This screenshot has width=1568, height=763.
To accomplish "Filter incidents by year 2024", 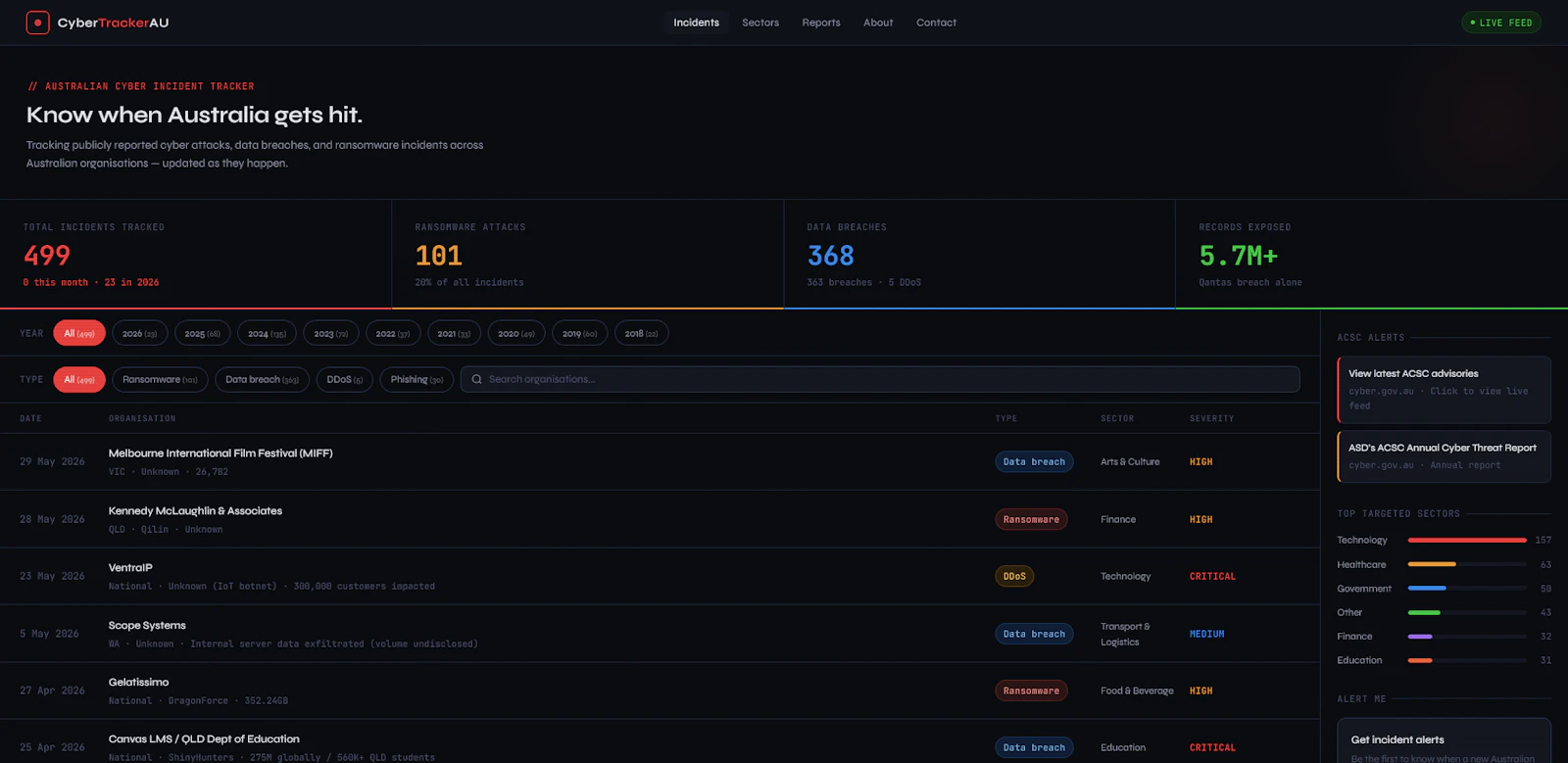I will point(267,334).
